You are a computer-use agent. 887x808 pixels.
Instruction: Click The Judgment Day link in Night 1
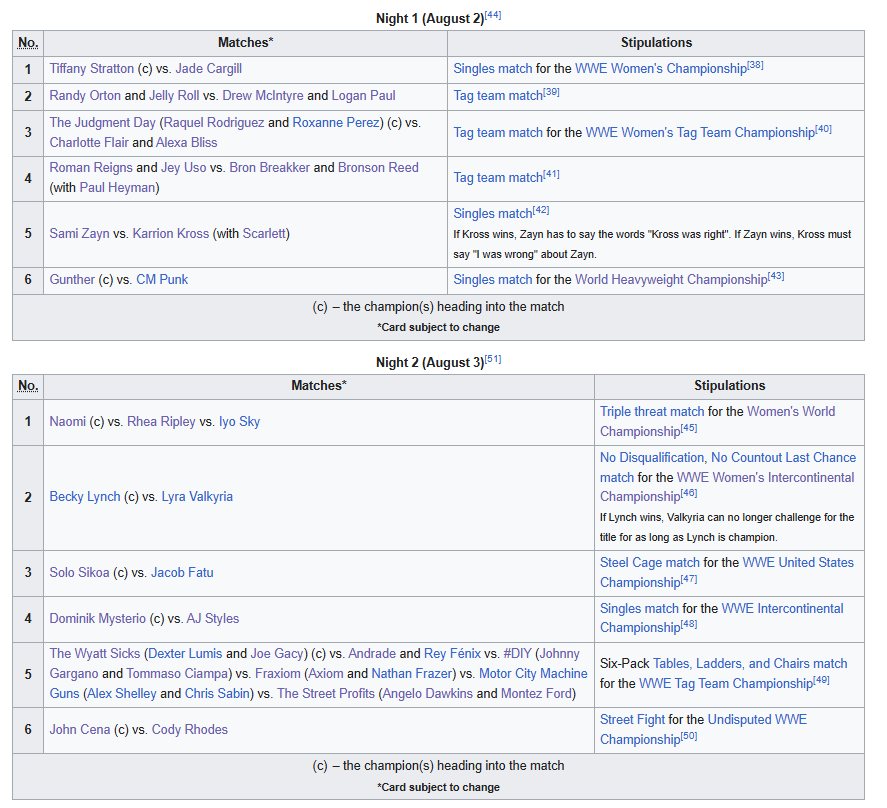pos(102,123)
